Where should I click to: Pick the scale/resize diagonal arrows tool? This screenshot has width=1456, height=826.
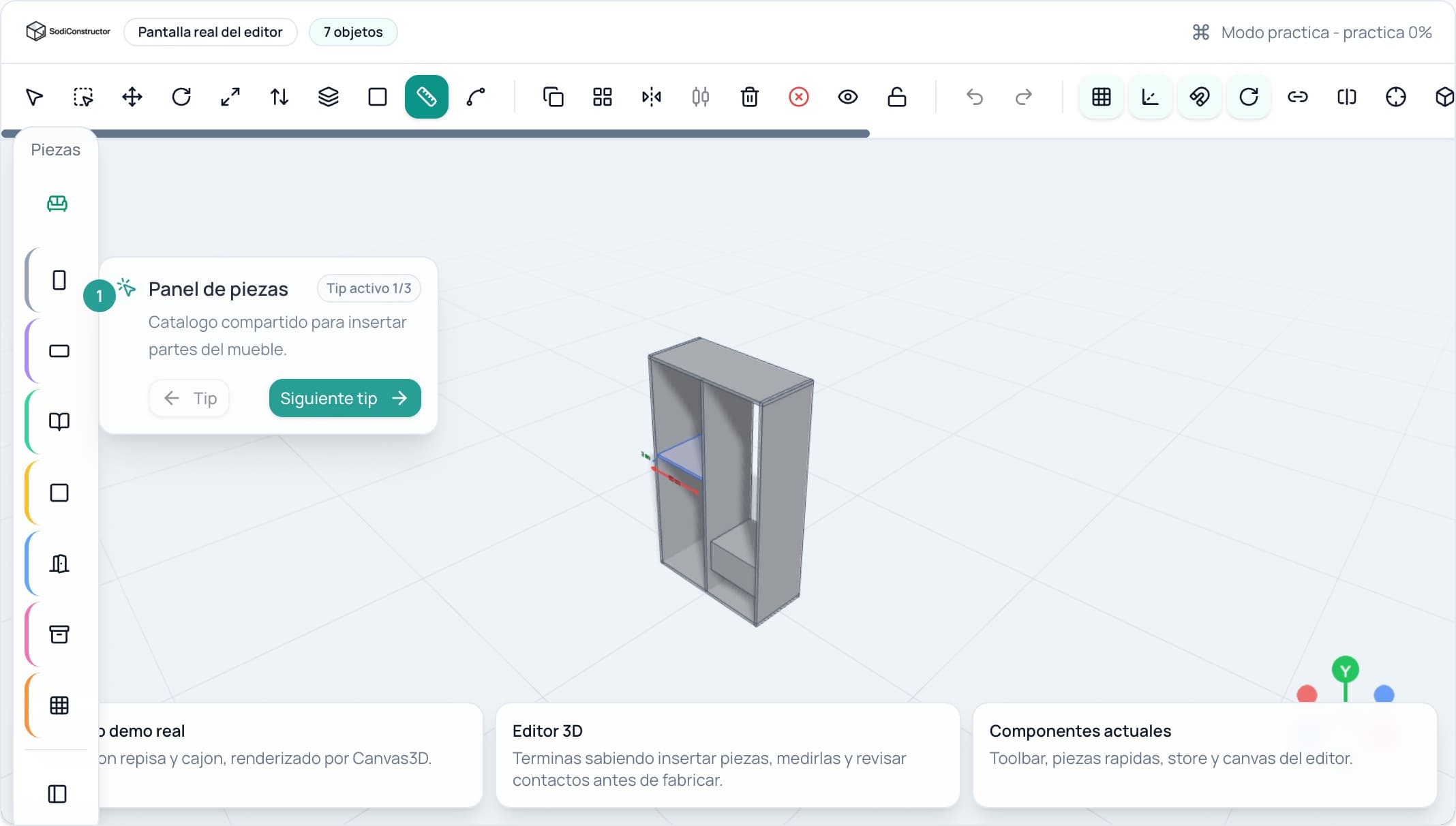[230, 97]
